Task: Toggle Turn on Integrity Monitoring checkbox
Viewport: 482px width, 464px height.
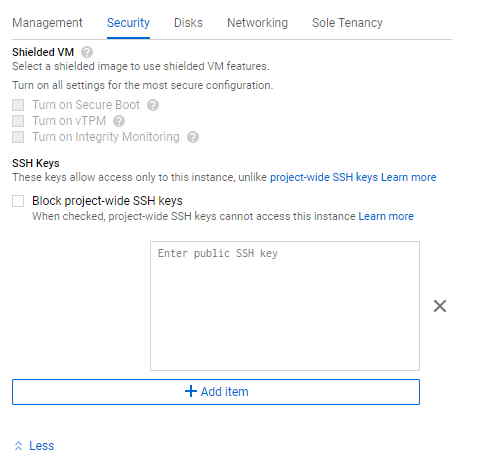Action: pos(18,137)
